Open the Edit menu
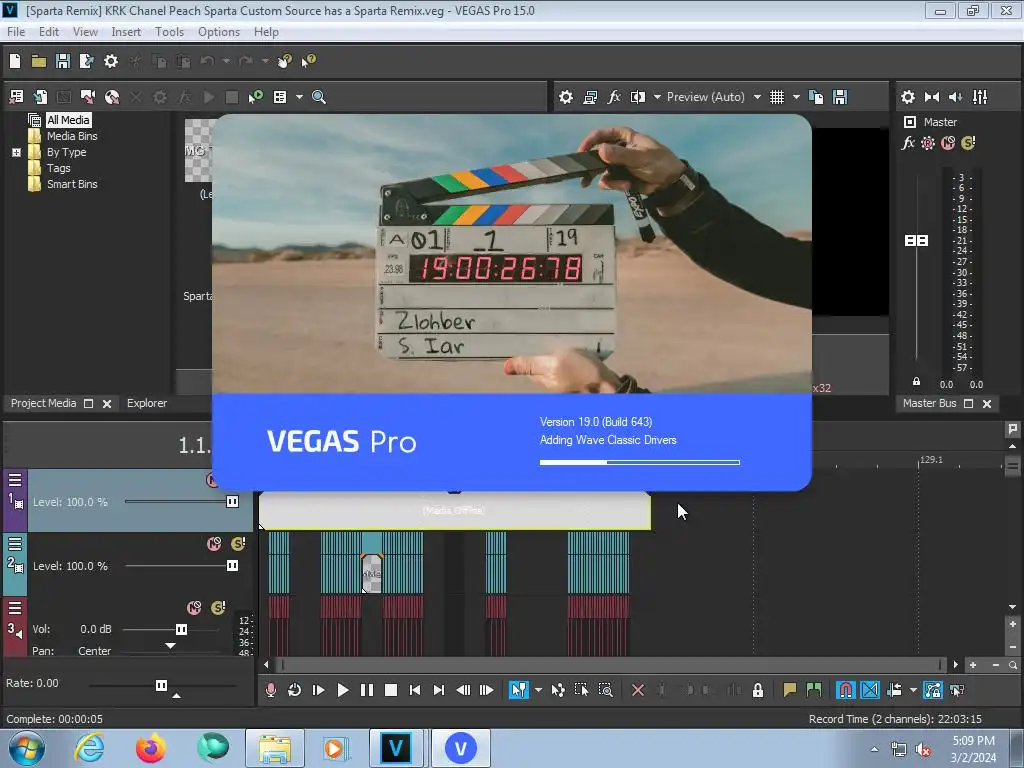Viewport: 1024px width, 768px height. [48, 31]
